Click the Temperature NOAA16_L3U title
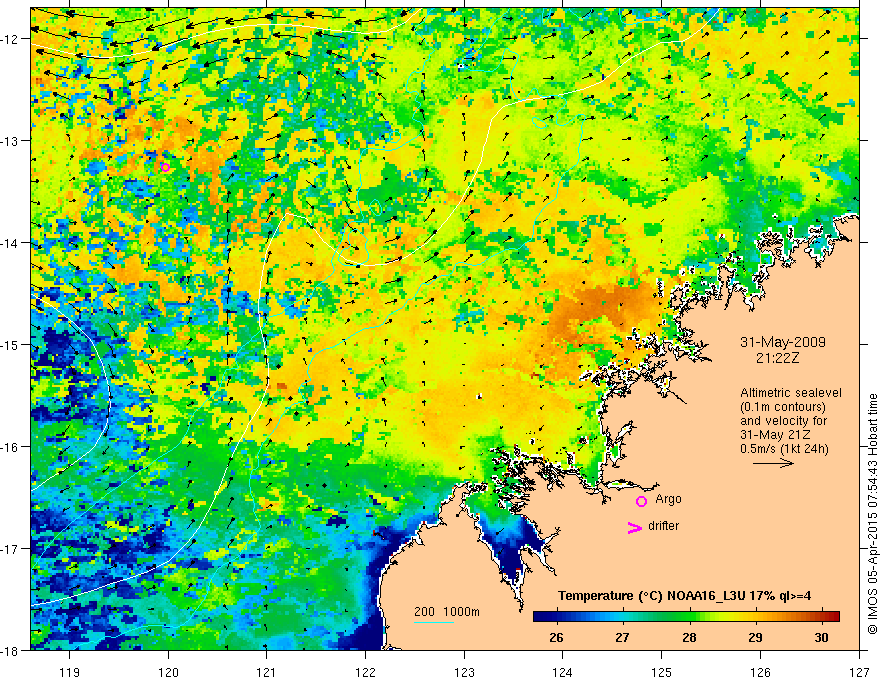Image resolution: width=880 pixels, height=680 pixels. (x=684, y=596)
